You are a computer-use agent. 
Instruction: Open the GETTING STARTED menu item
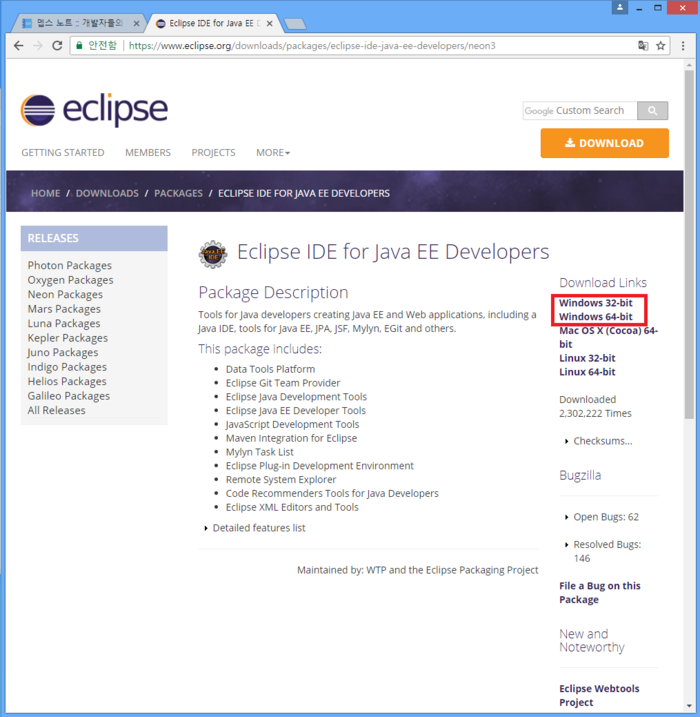pos(63,152)
